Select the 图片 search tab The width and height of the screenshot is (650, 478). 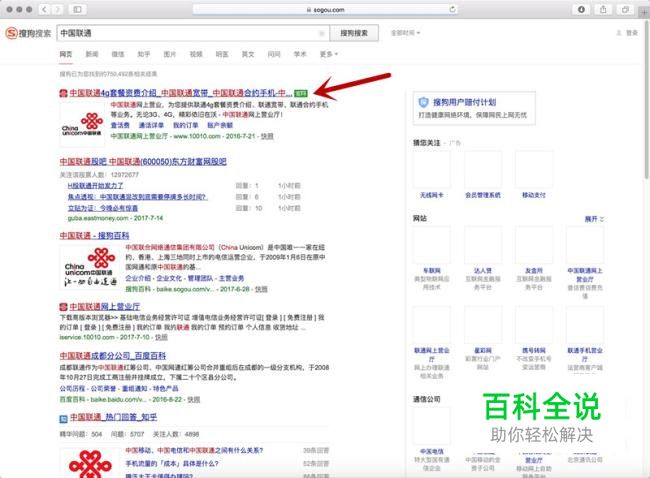coord(170,54)
